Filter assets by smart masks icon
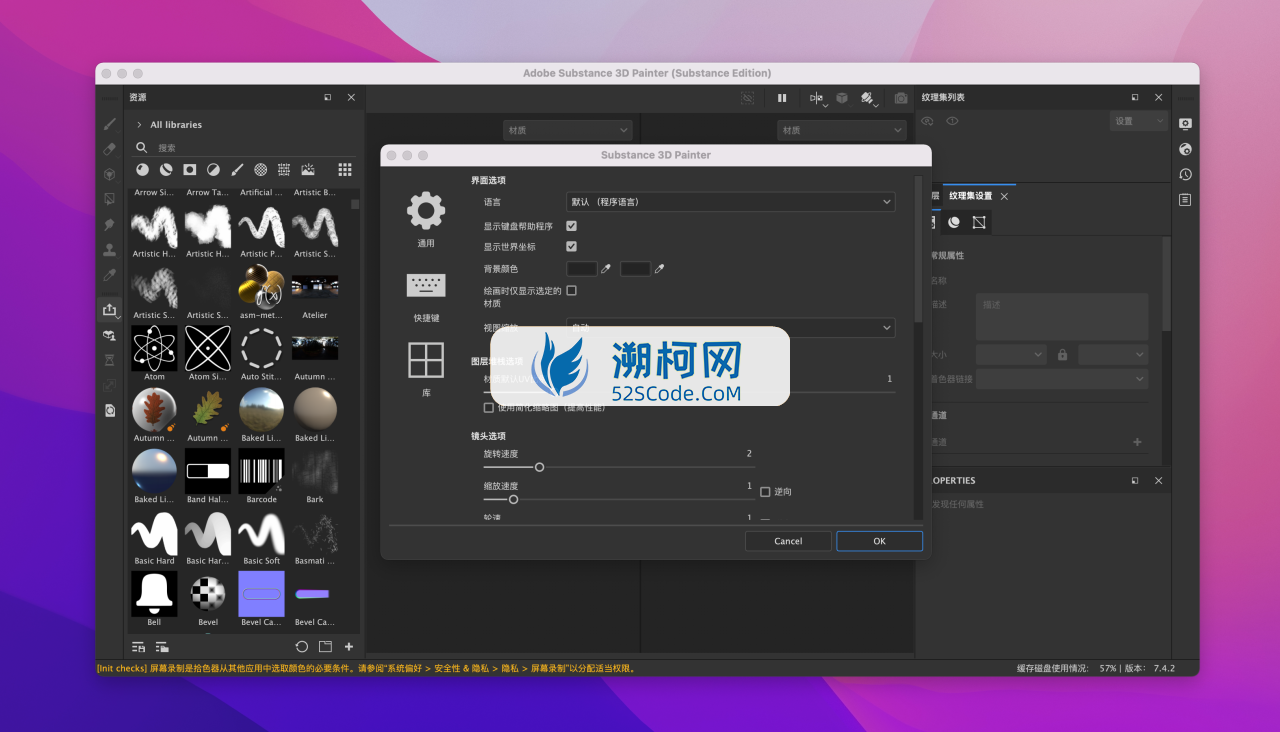The height and width of the screenshot is (732, 1280). click(189, 170)
